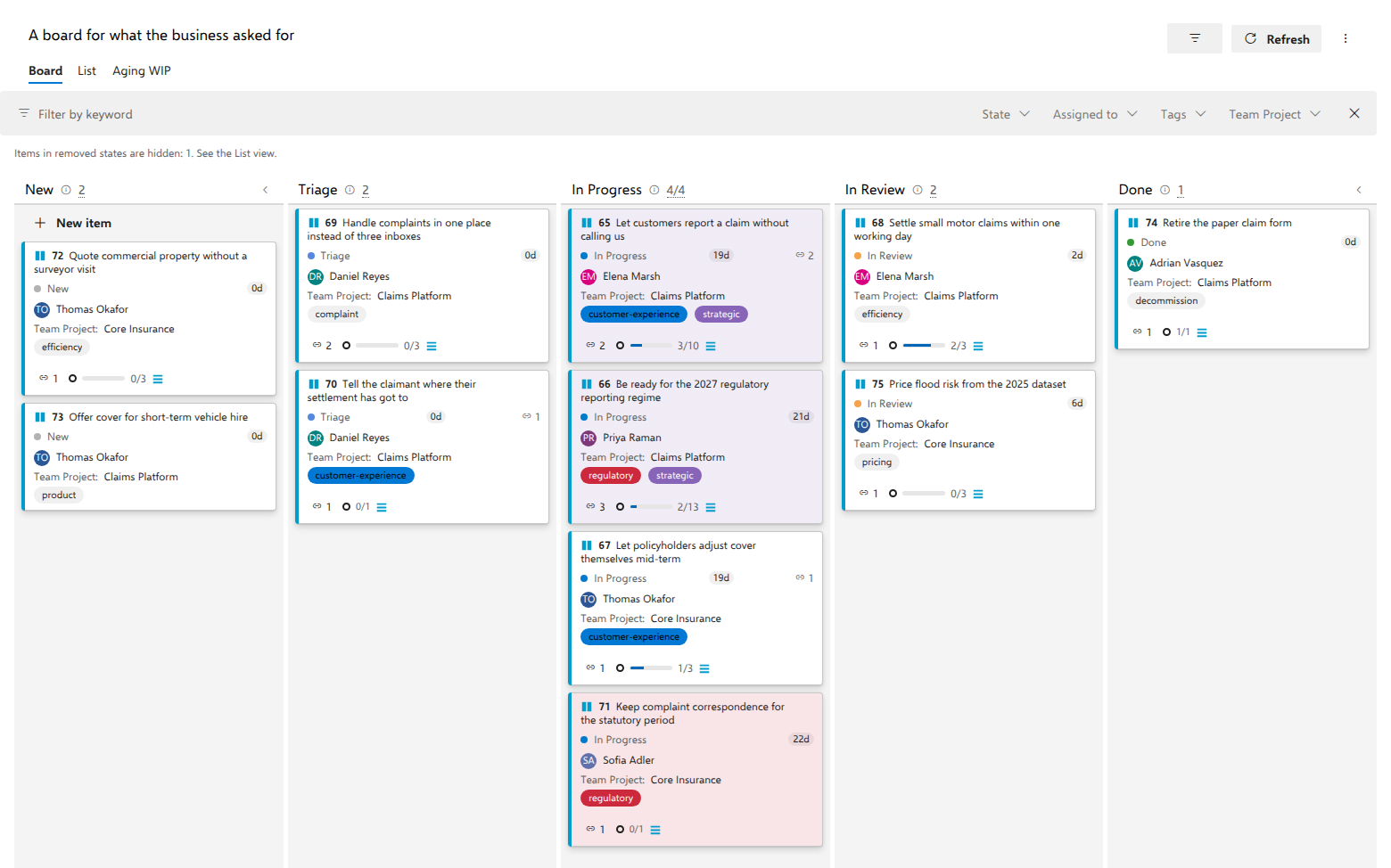Image resolution: width=1391 pixels, height=868 pixels.
Task: Close the filter bar with X
Action: click(x=1354, y=113)
